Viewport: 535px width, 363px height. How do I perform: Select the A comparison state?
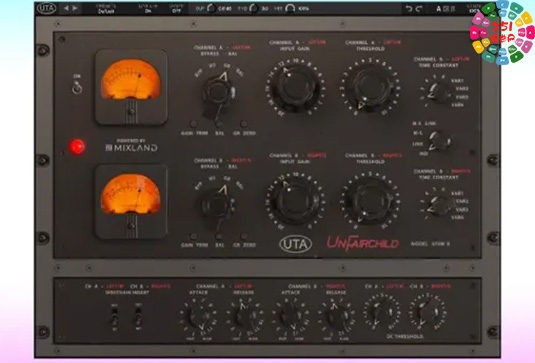point(439,9)
